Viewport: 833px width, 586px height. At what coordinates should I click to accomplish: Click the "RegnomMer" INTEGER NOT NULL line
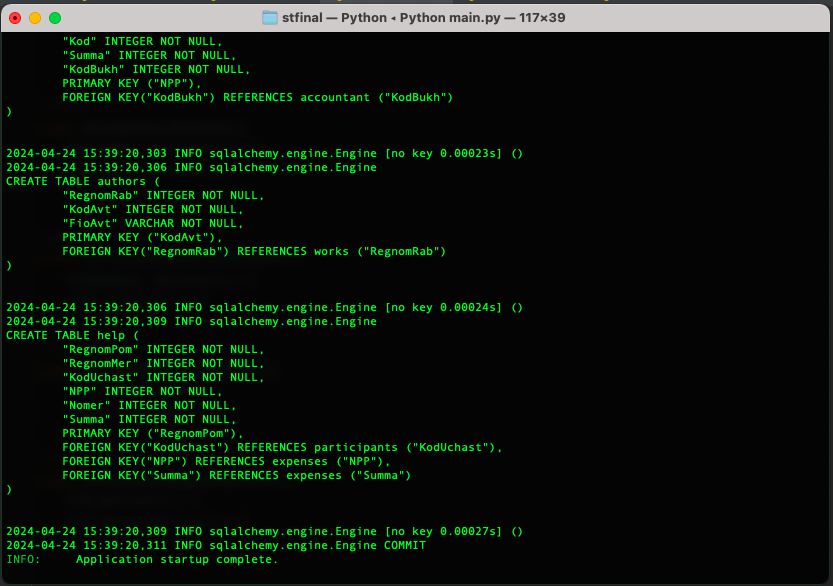(163, 363)
